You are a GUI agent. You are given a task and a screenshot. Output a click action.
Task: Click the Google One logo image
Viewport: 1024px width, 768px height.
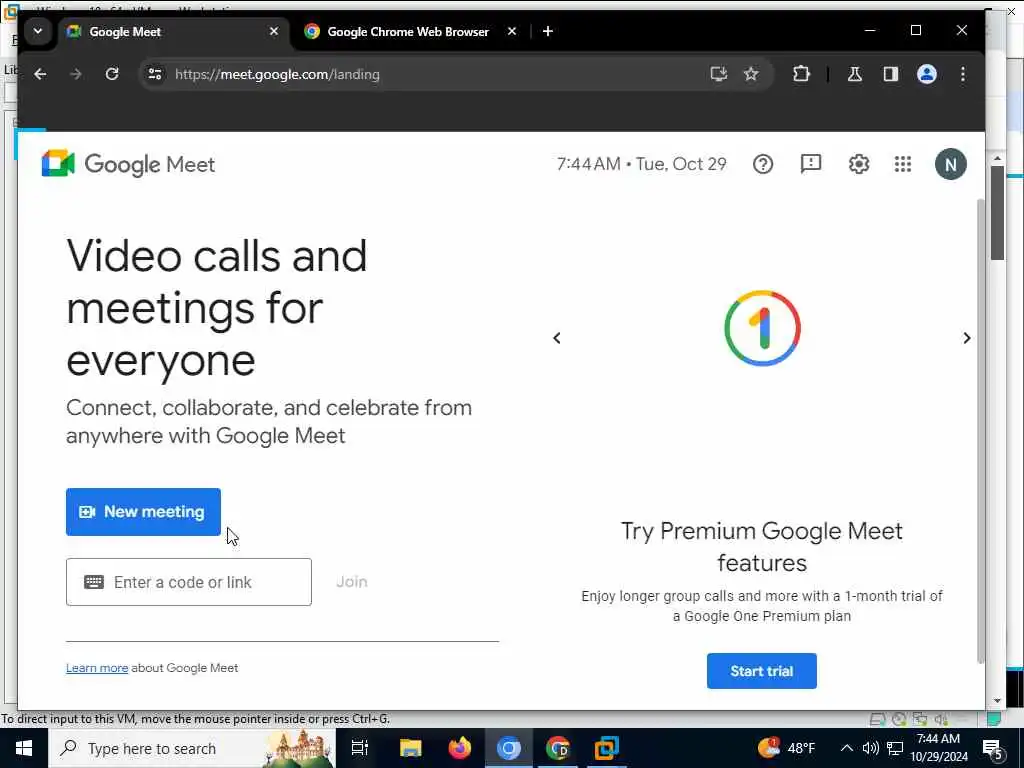point(762,328)
